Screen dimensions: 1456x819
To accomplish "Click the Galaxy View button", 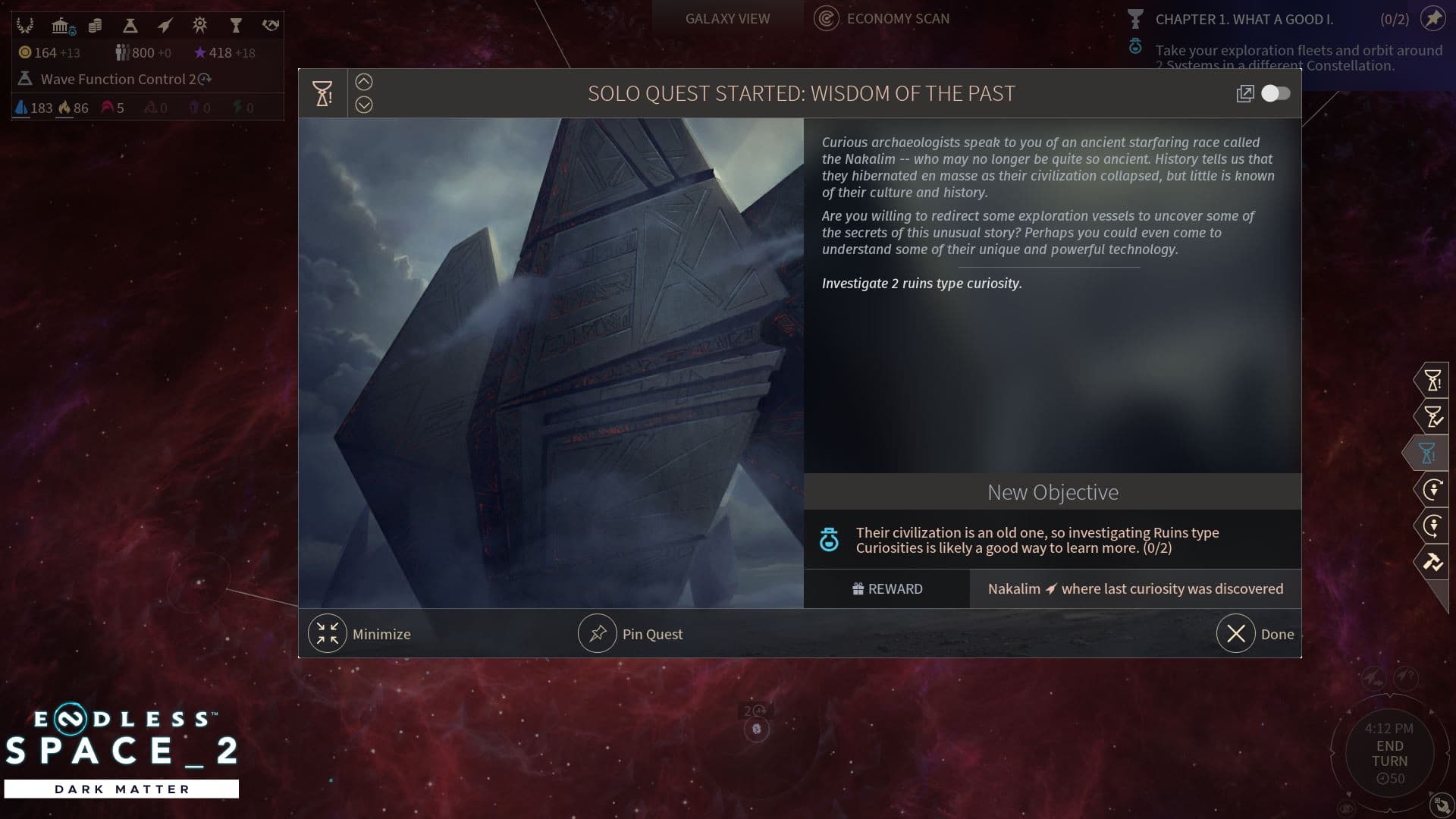I will click(729, 18).
